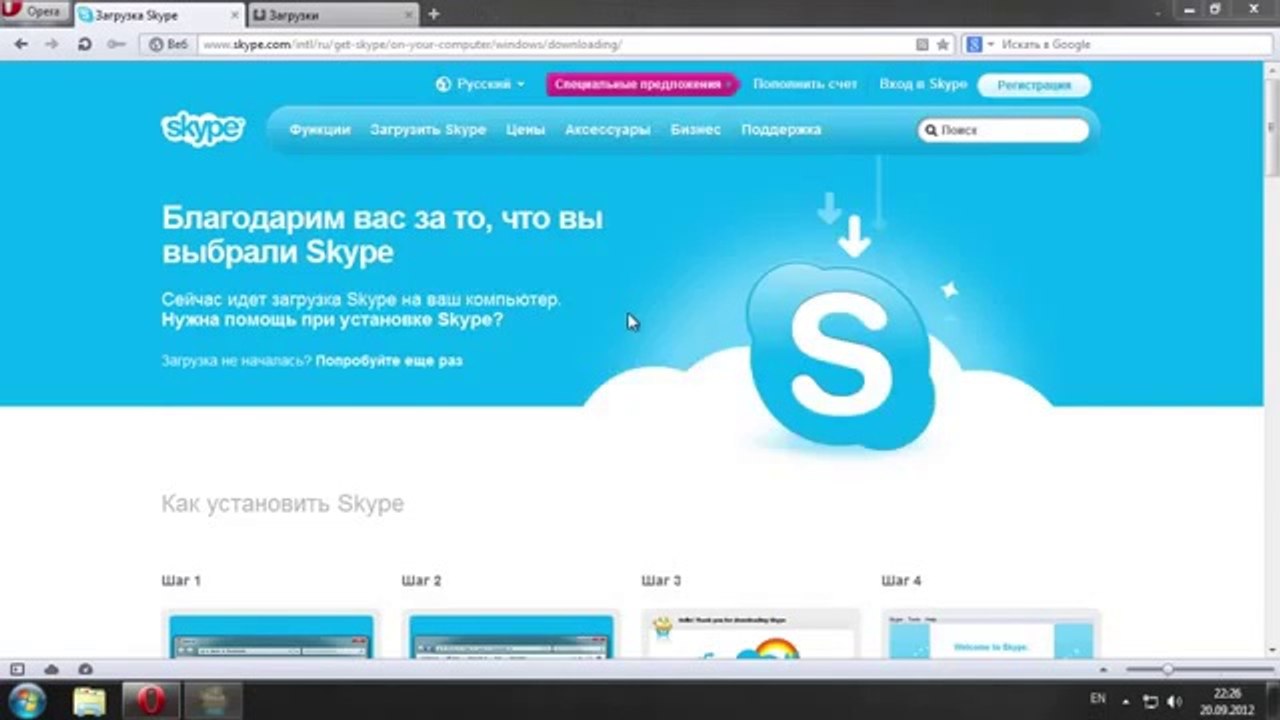Click the Opera Turbo icon in status bar
This screenshot has width=1280, height=720.
point(85,669)
